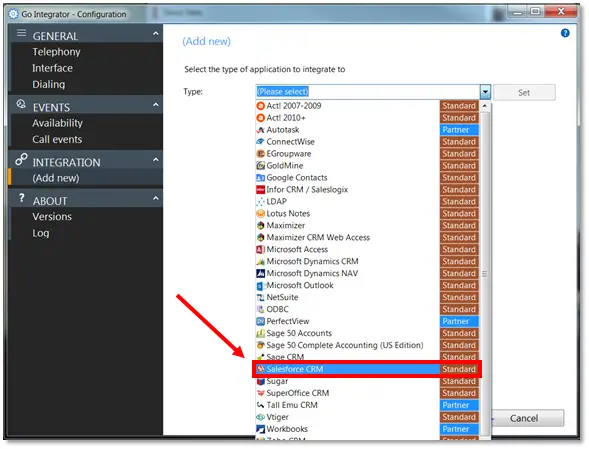Screen dimensions: 589x449
Task: Collapse the GENERAL section chevron
Action: click(x=156, y=34)
